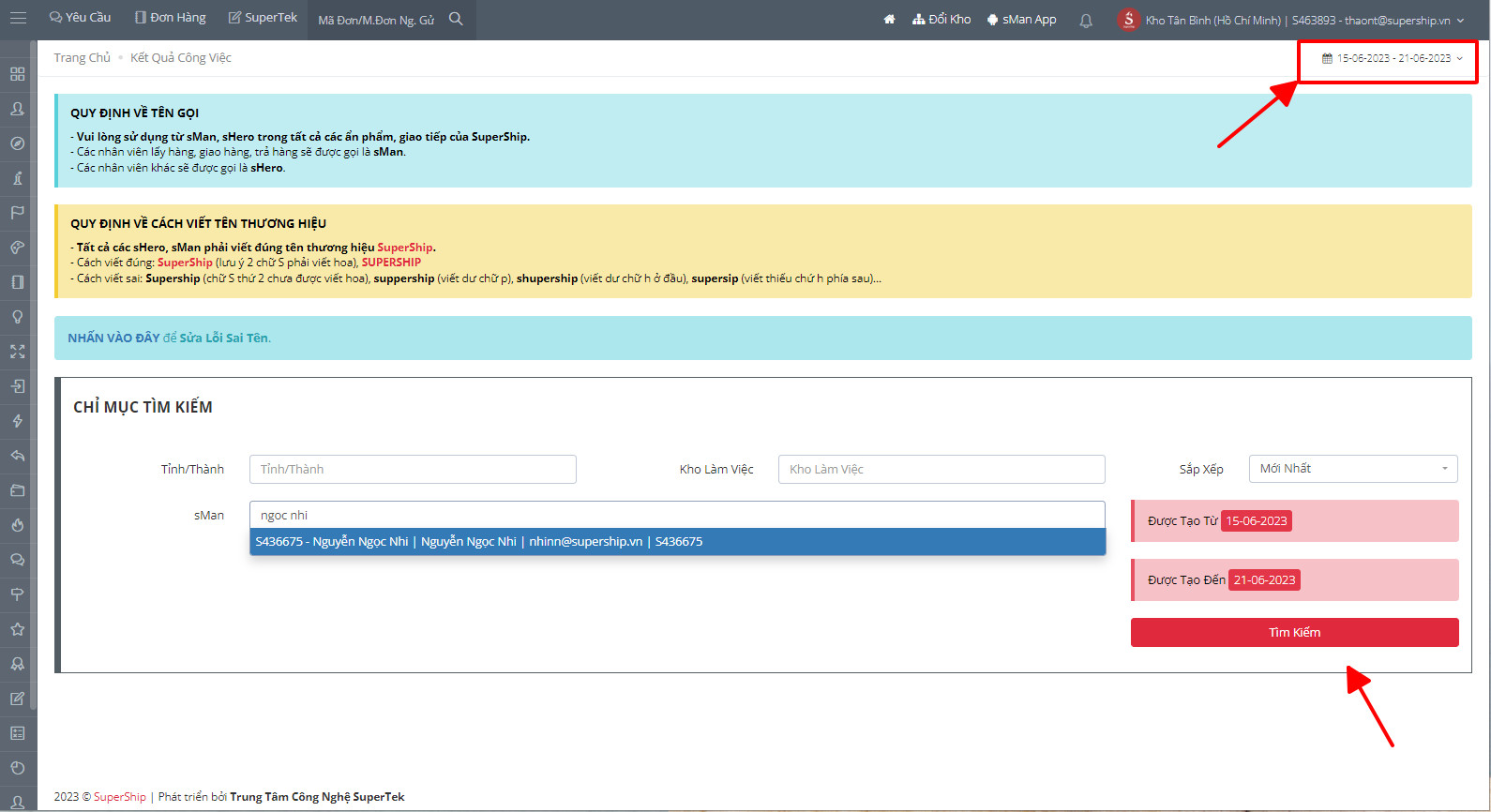Open the Sắp Xếp dropdown showing Mới Nhất

coord(1353,469)
